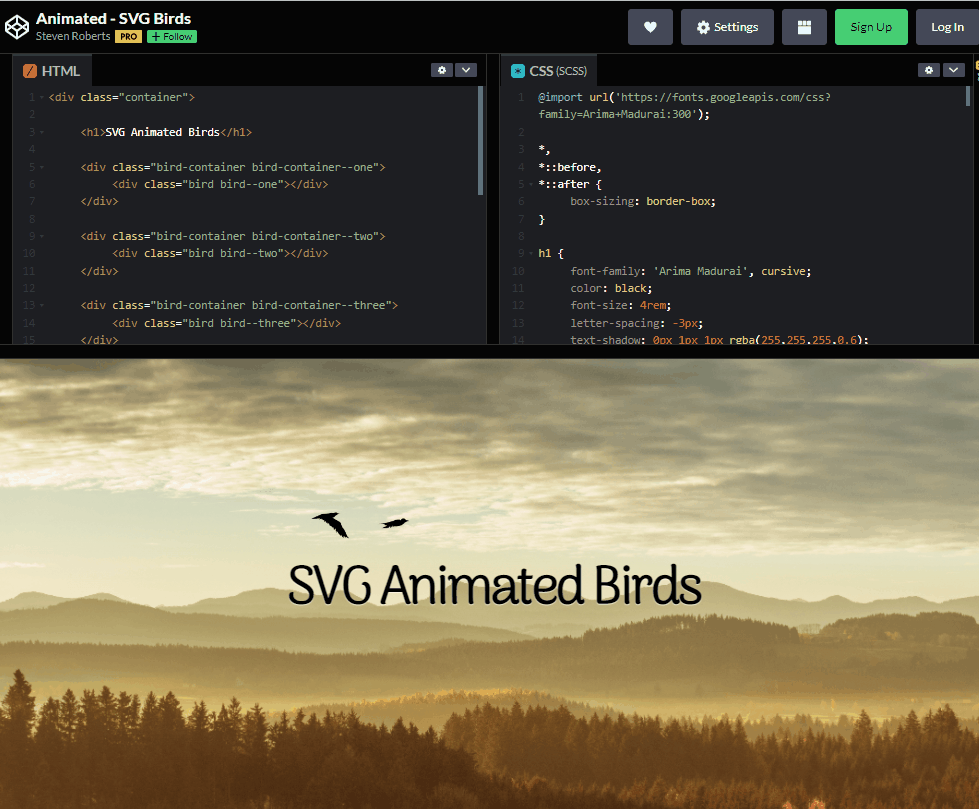
Task: Click 'div class="container"' in HTML line 1
Action: (x=122, y=97)
